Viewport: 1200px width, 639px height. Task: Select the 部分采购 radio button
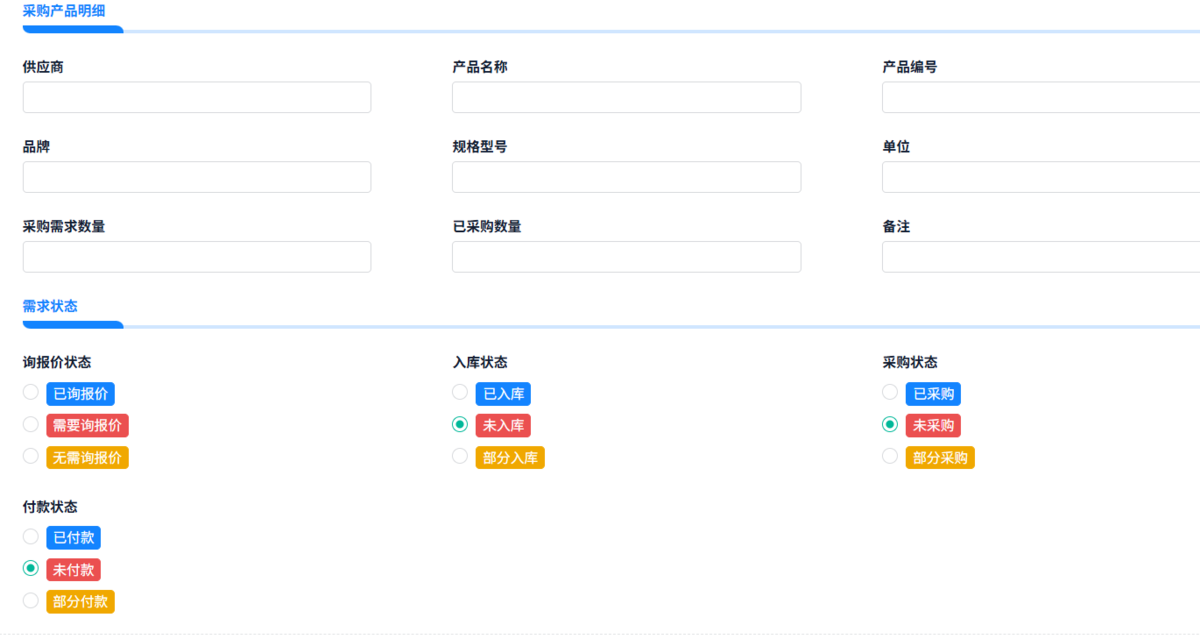tap(890, 456)
